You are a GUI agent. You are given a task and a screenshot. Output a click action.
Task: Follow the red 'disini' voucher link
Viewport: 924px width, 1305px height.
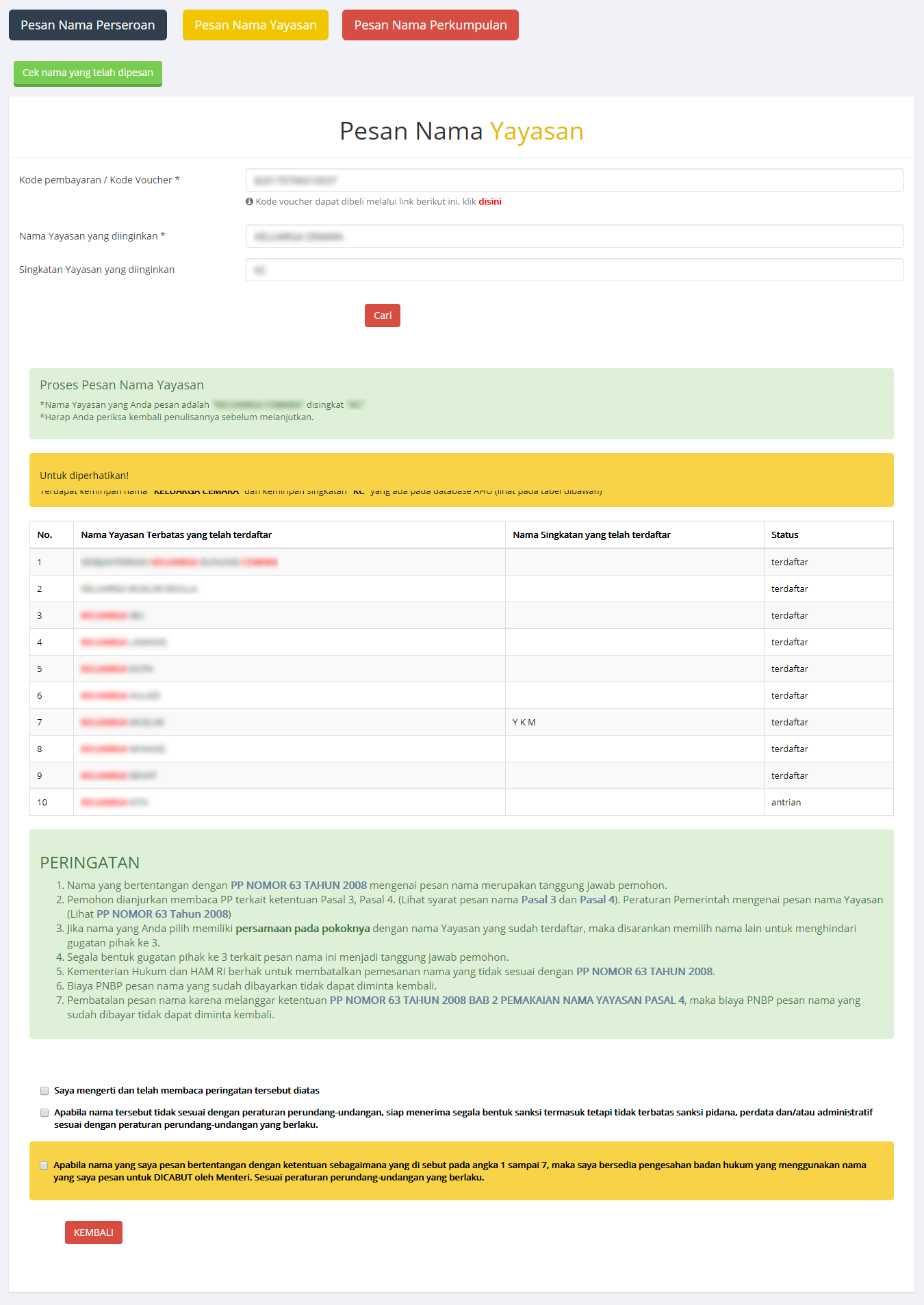(489, 202)
